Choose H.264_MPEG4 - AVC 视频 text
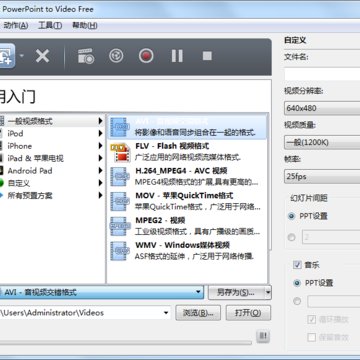The height and width of the screenshot is (360, 360). point(181,171)
